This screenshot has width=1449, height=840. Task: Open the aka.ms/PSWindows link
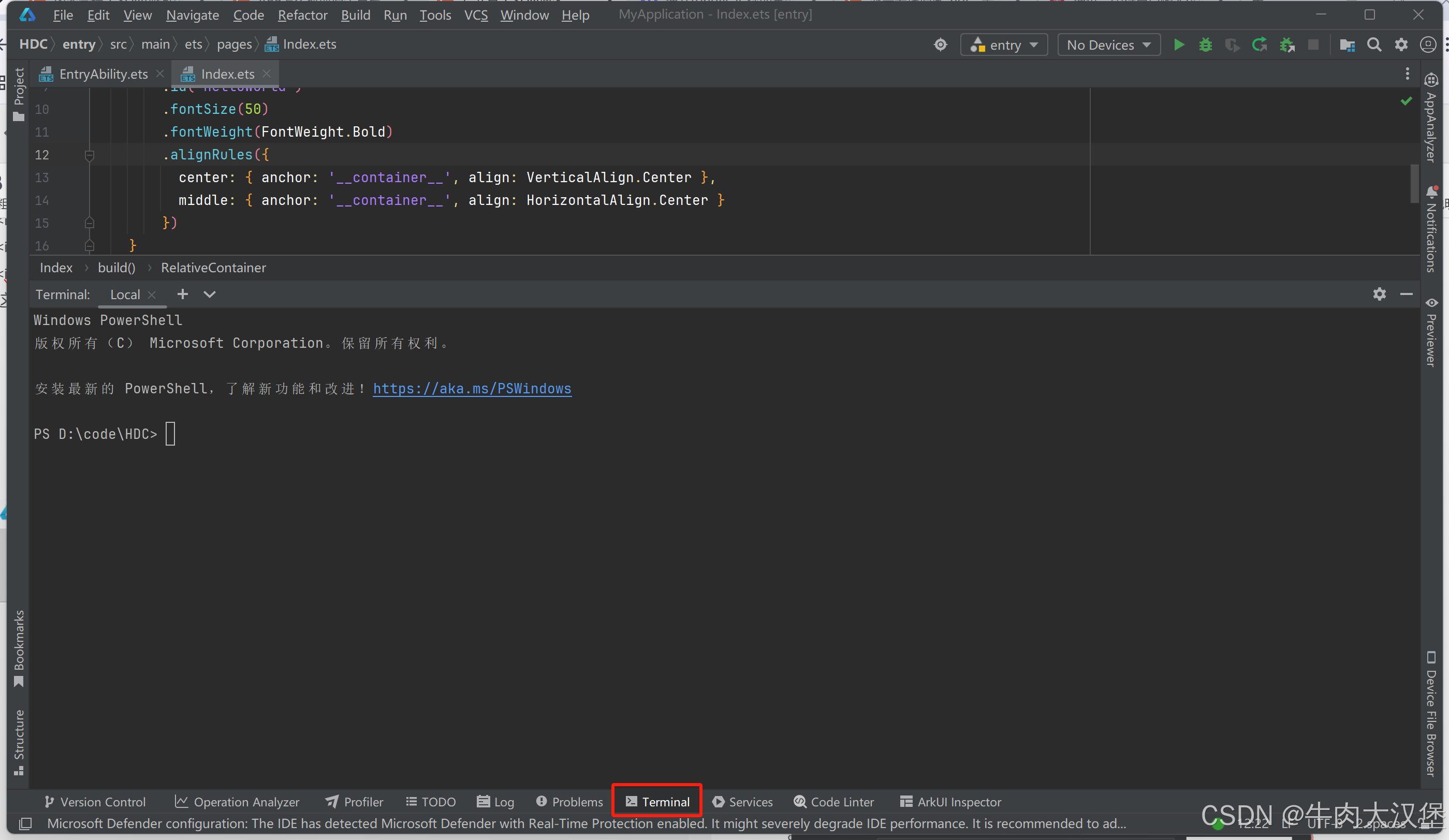[472, 389]
